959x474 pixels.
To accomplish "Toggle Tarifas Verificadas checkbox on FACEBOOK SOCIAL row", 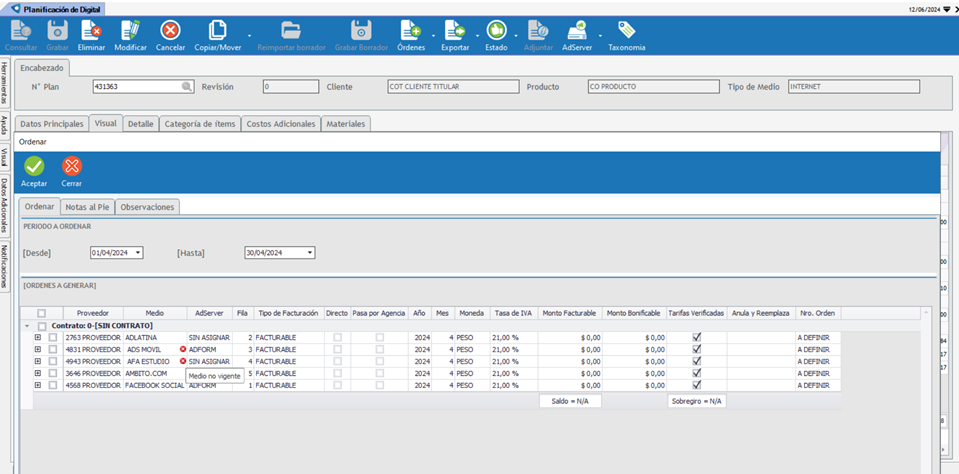I will click(x=697, y=385).
